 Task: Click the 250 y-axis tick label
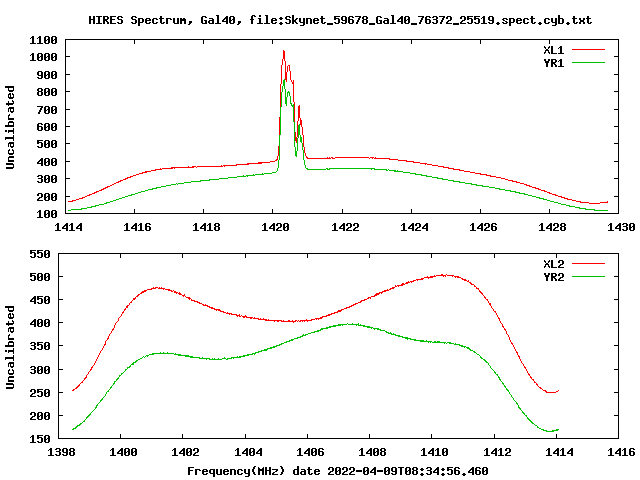[x=40, y=393]
